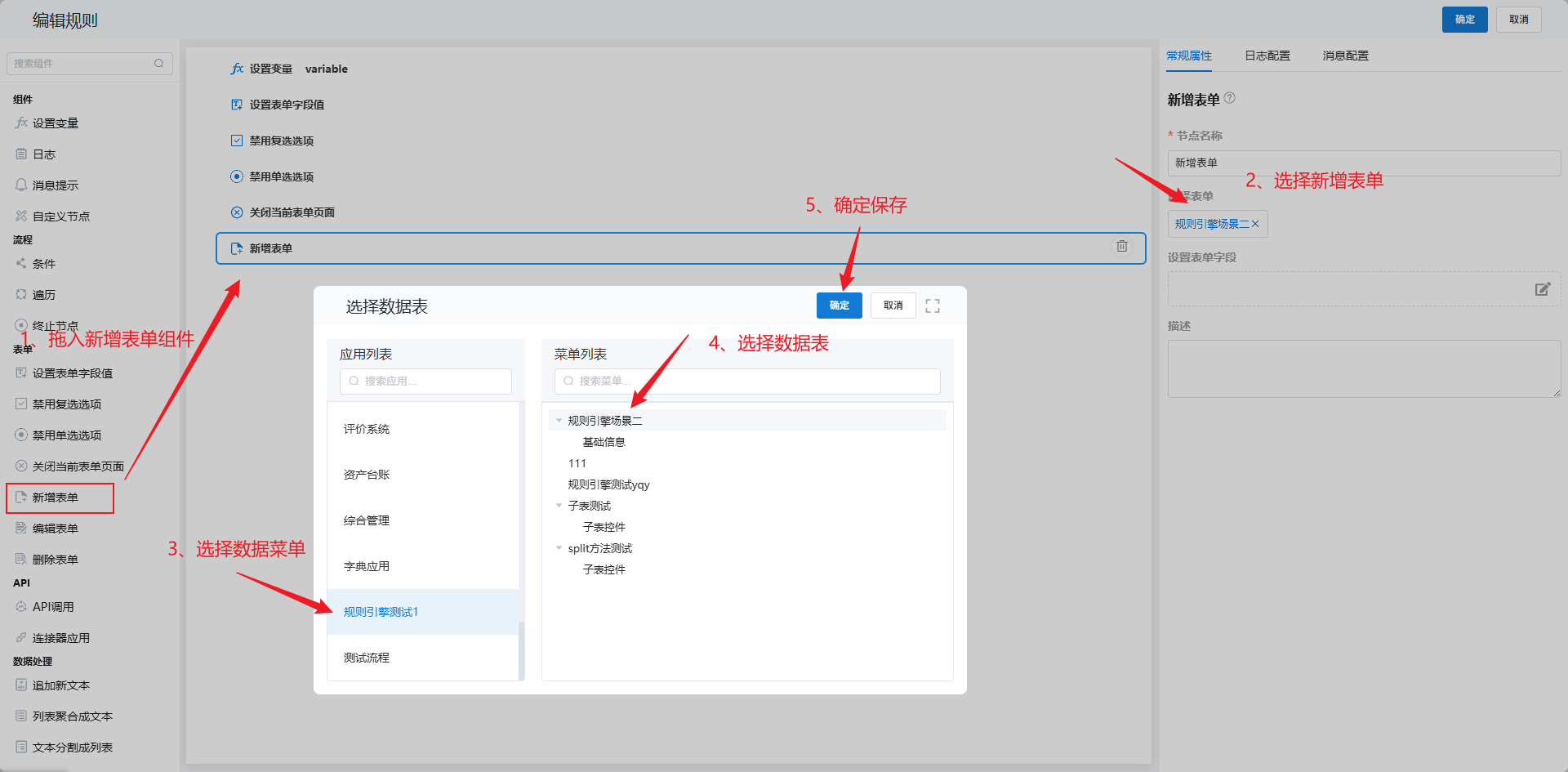Select the API调用 component in the sidebar
1568x772 pixels.
[x=53, y=607]
